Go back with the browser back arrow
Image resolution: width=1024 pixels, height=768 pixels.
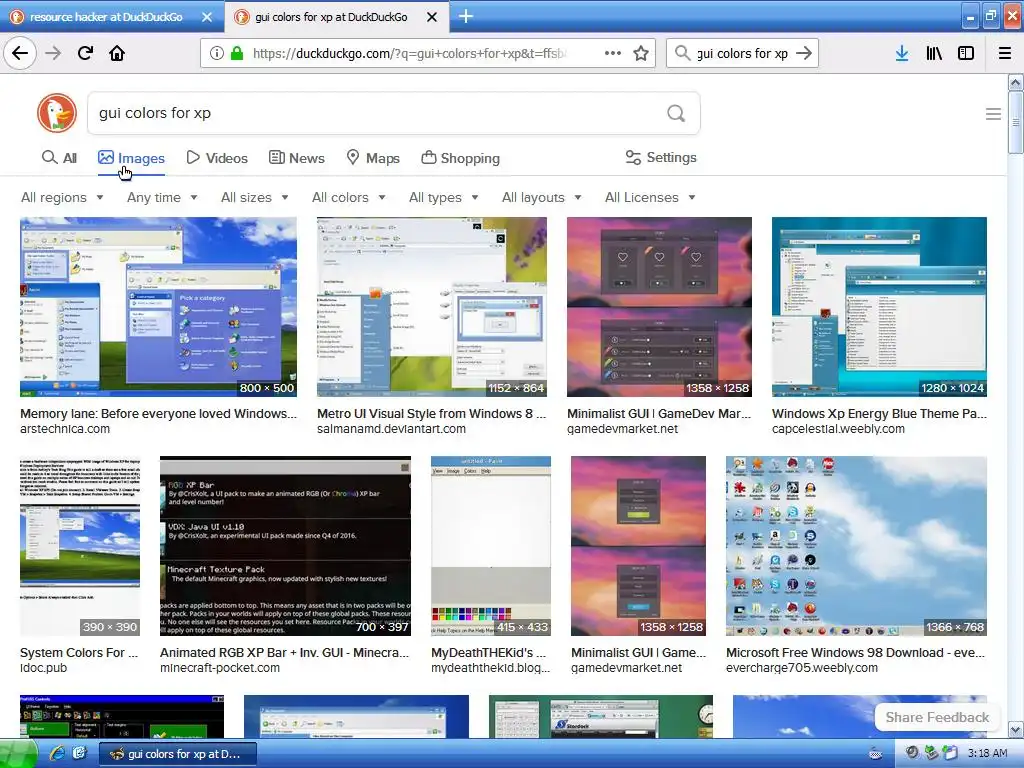(20, 53)
